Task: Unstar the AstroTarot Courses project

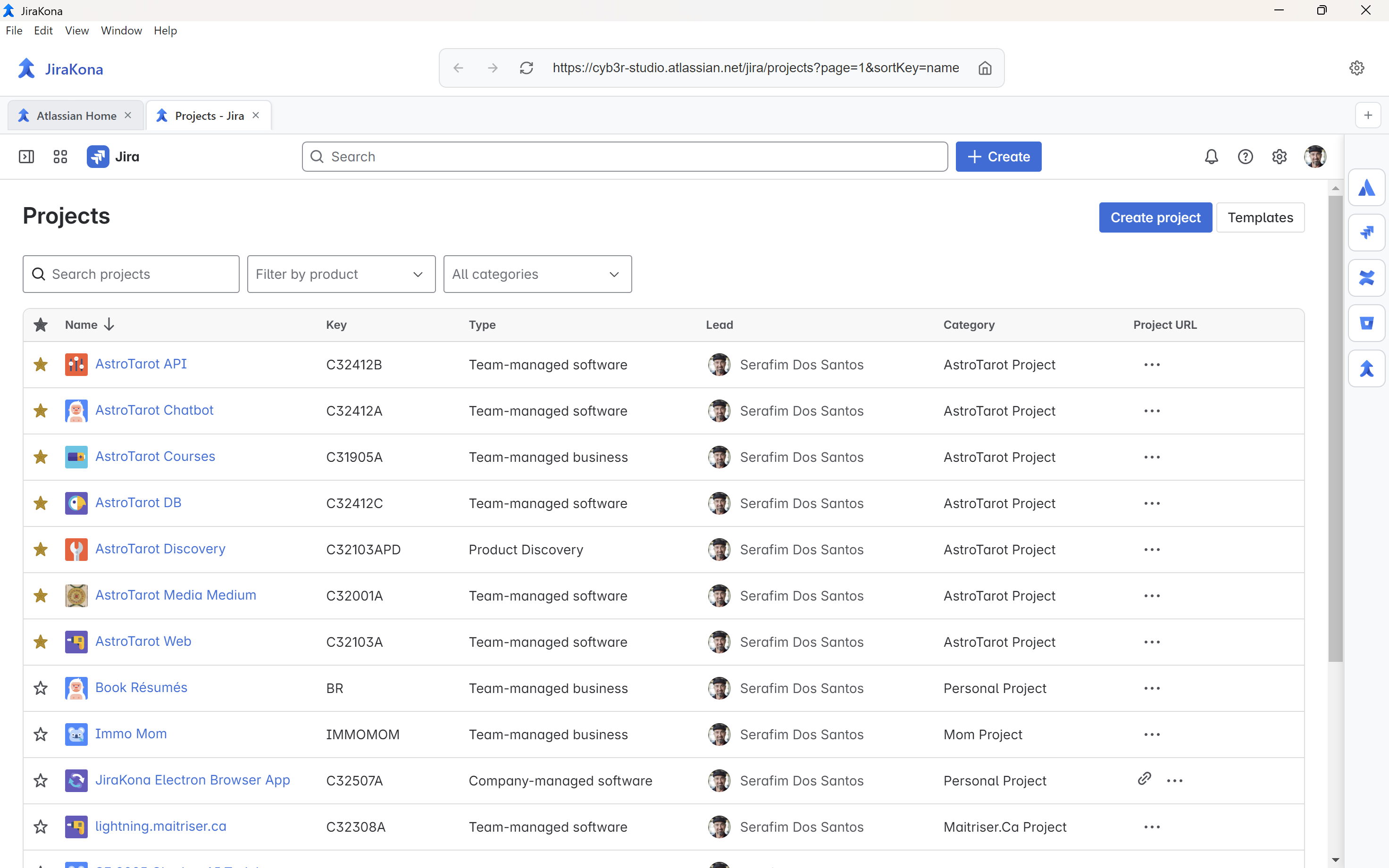Action: pyautogui.click(x=40, y=457)
